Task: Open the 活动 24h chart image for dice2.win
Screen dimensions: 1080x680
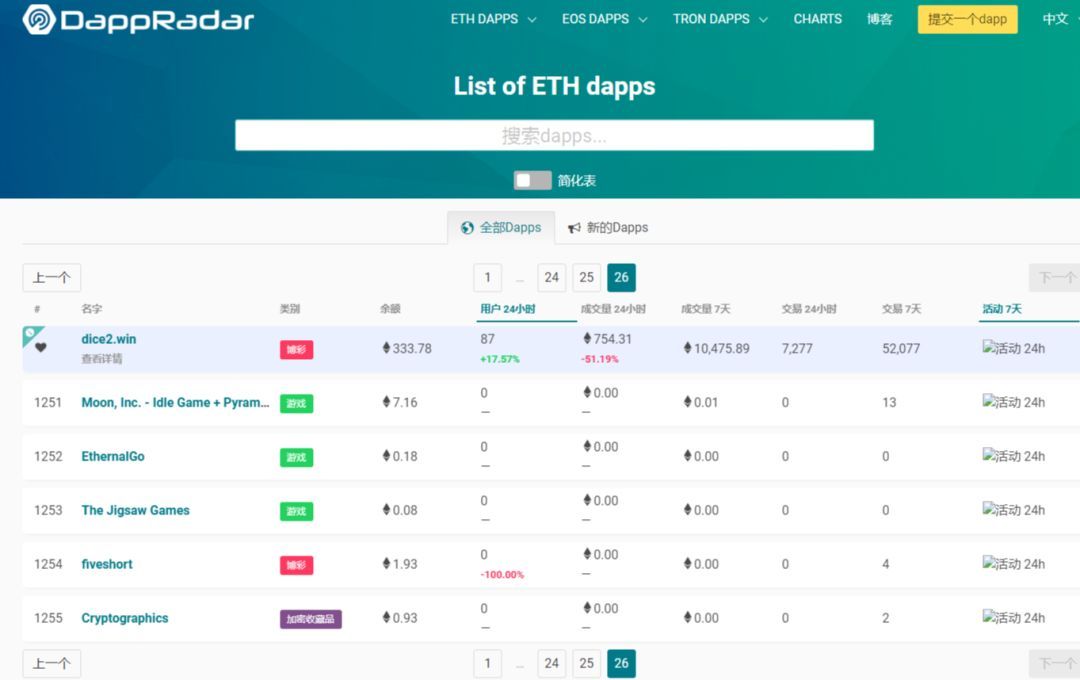Action: point(1013,349)
